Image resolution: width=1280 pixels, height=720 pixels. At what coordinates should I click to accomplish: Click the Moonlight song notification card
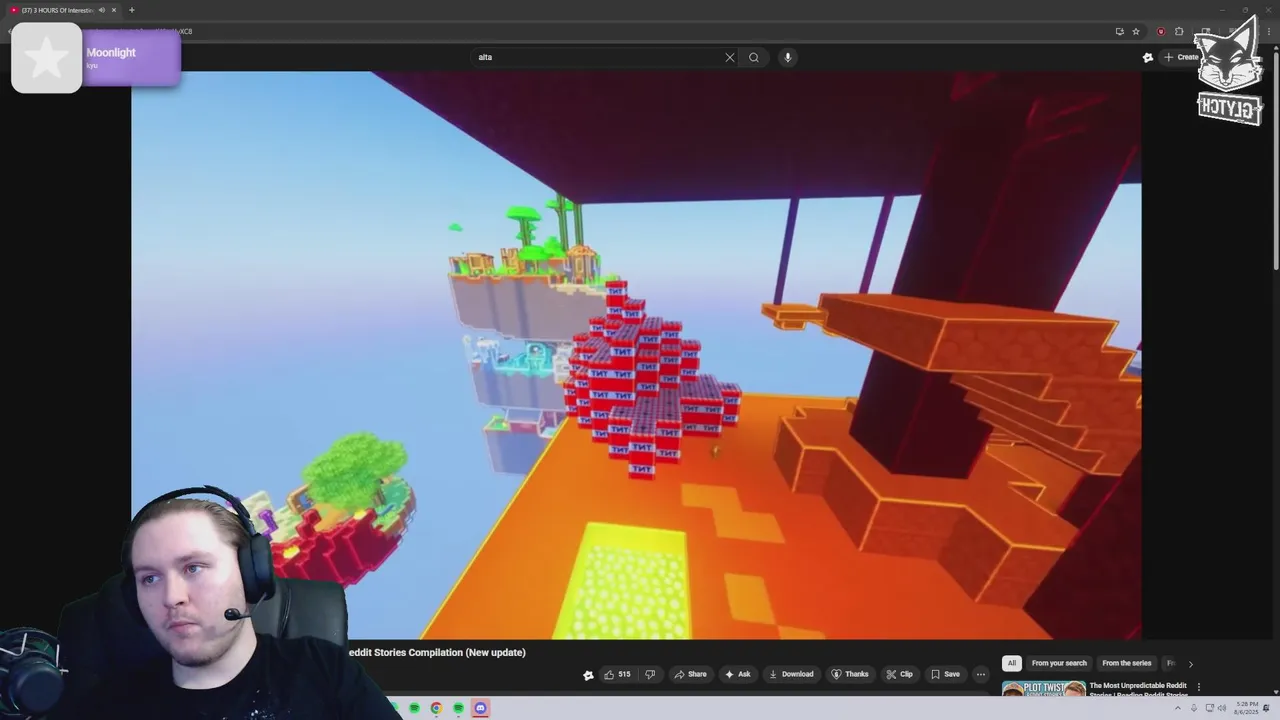point(96,58)
